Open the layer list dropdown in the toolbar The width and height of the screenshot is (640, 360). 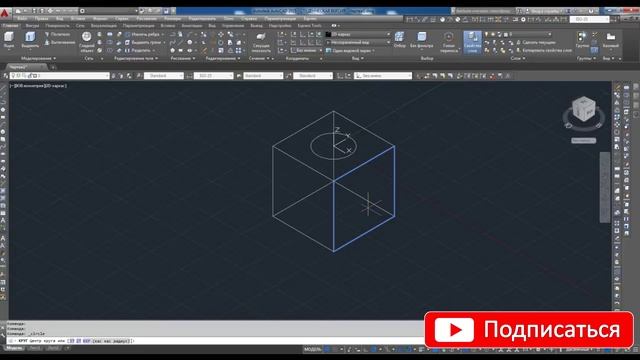coord(60,76)
